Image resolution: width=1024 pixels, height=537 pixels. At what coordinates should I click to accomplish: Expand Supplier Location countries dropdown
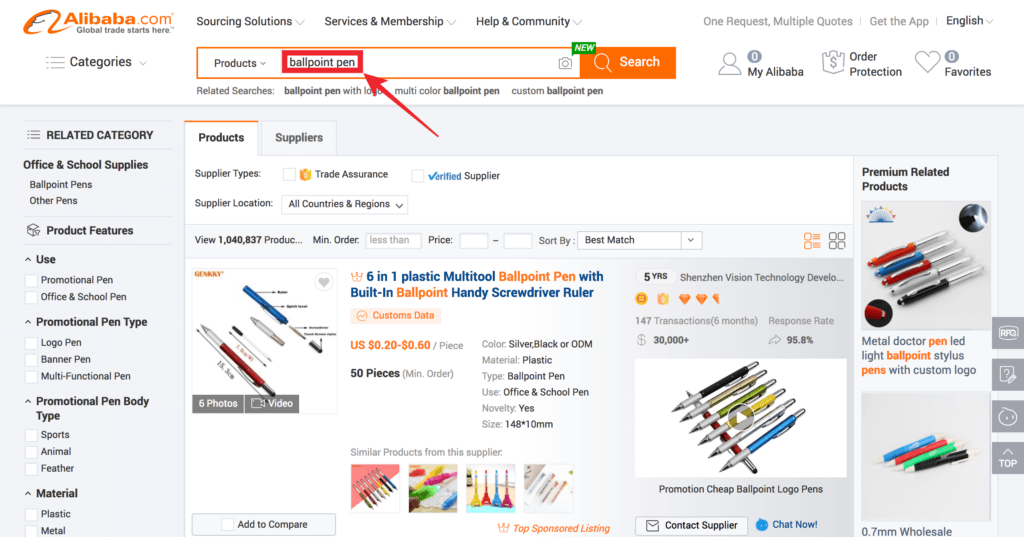pos(345,204)
